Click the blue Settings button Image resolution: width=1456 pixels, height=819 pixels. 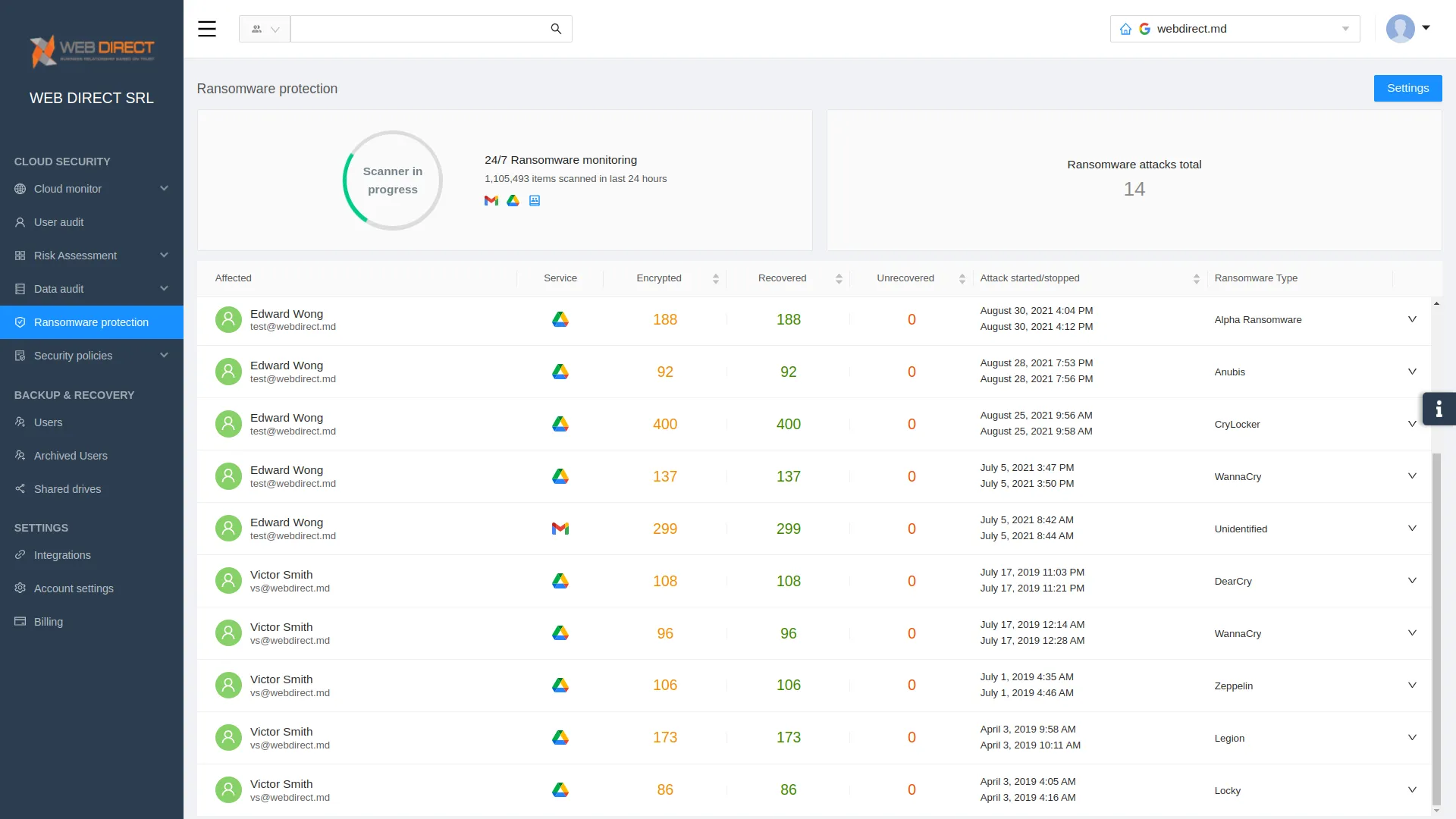pyautogui.click(x=1407, y=88)
